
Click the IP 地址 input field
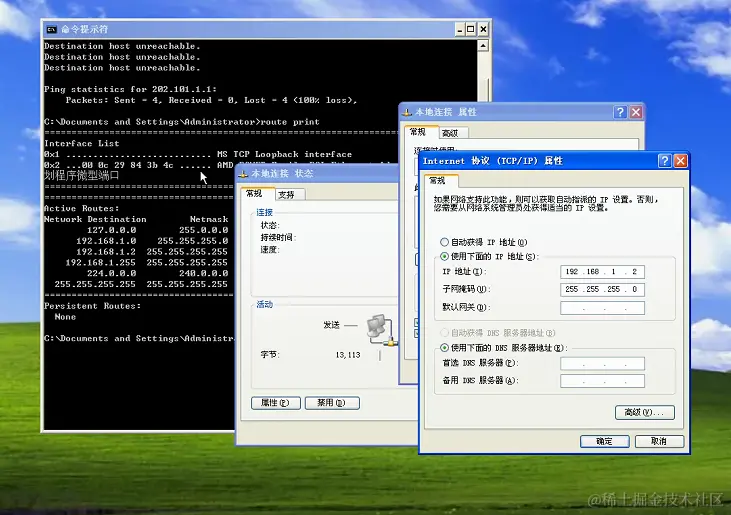click(602, 272)
